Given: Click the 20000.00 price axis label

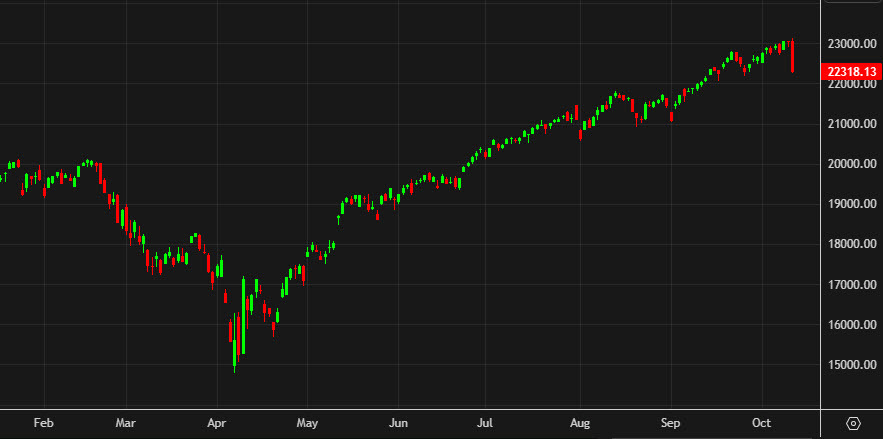Looking at the screenshot, I should point(850,164).
